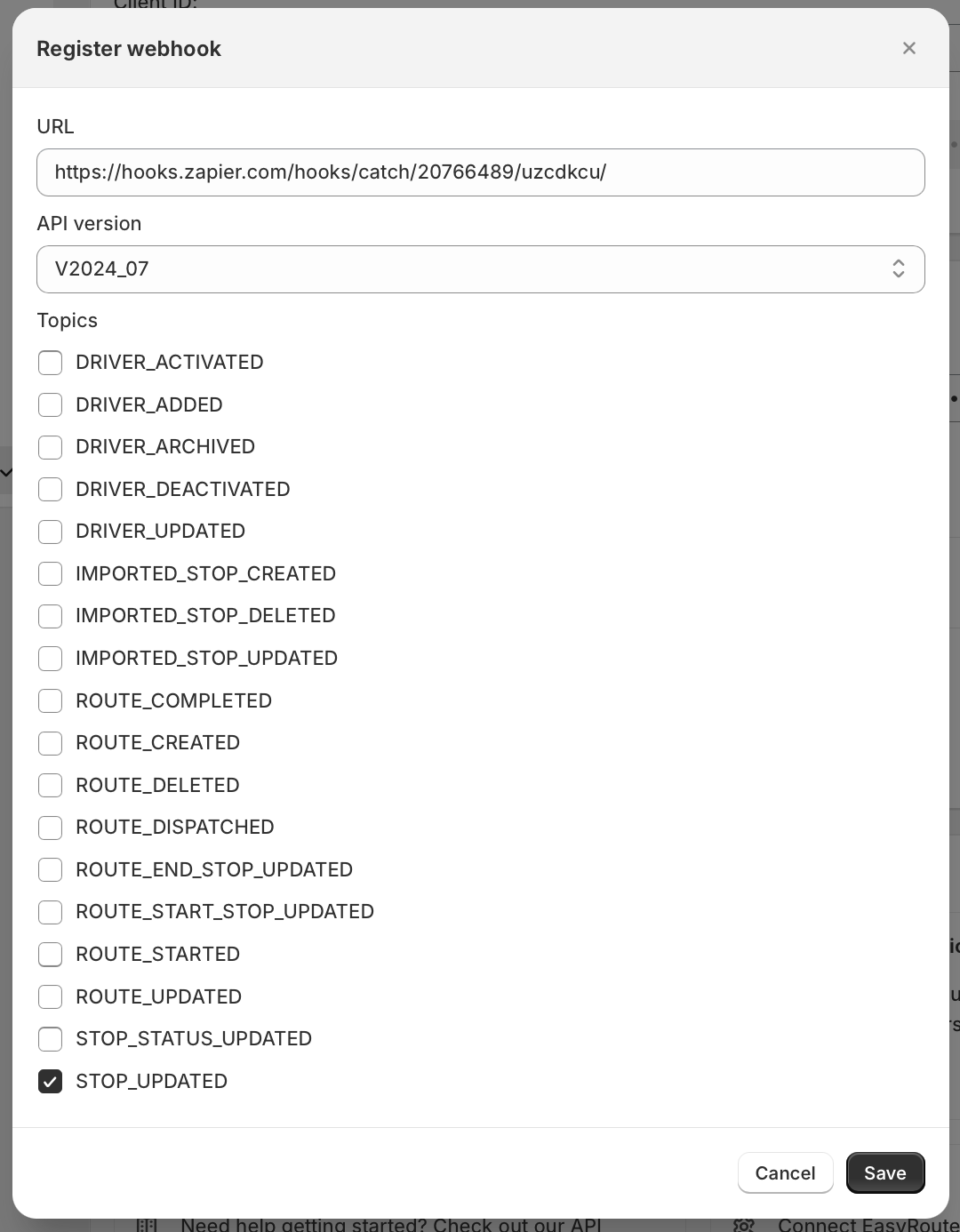The width and height of the screenshot is (960, 1232).
Task: Tick ROUTE_END_STOP_UPDATED topic
Action: 51,870
